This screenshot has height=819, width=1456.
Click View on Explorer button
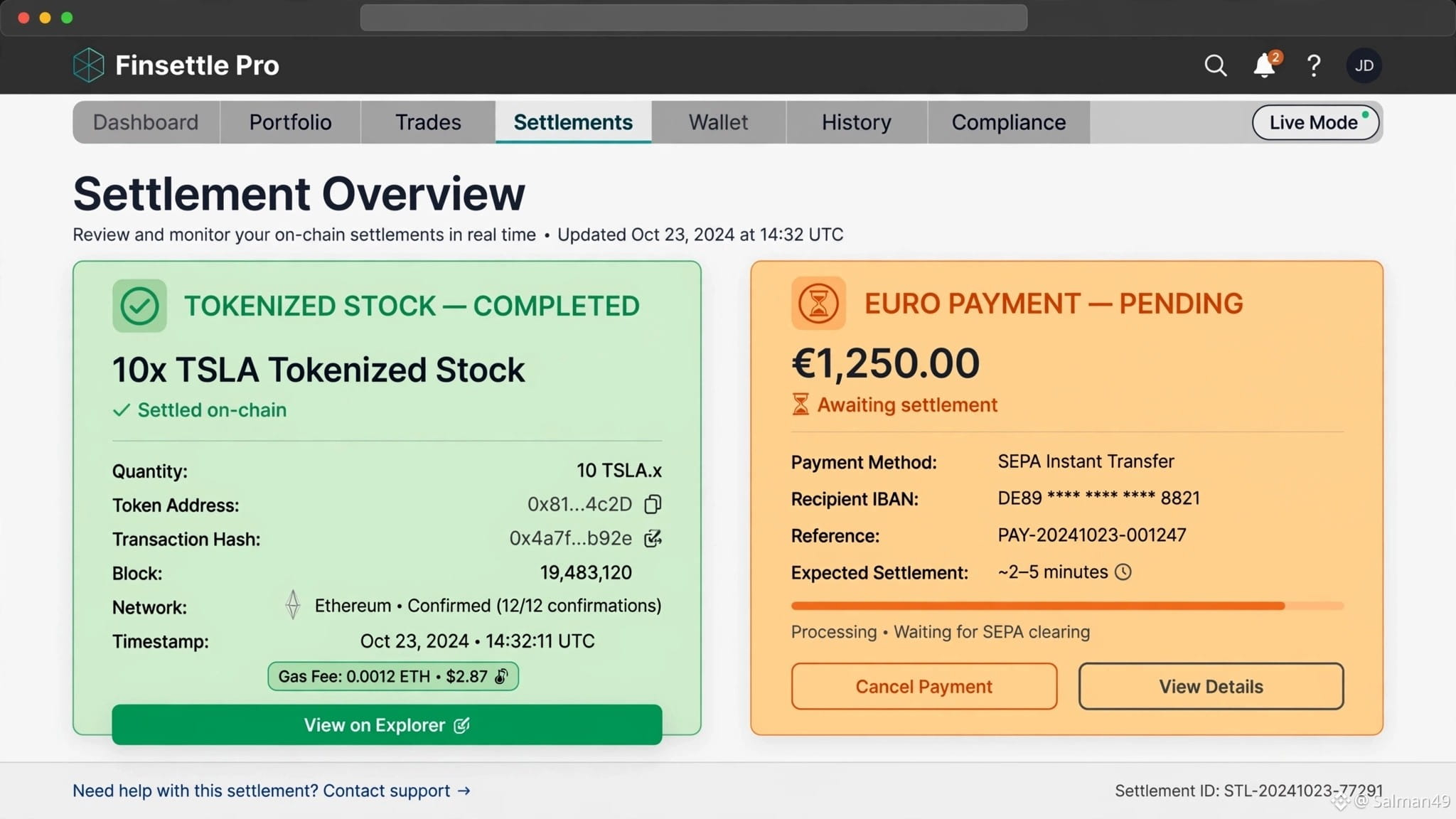387,724
